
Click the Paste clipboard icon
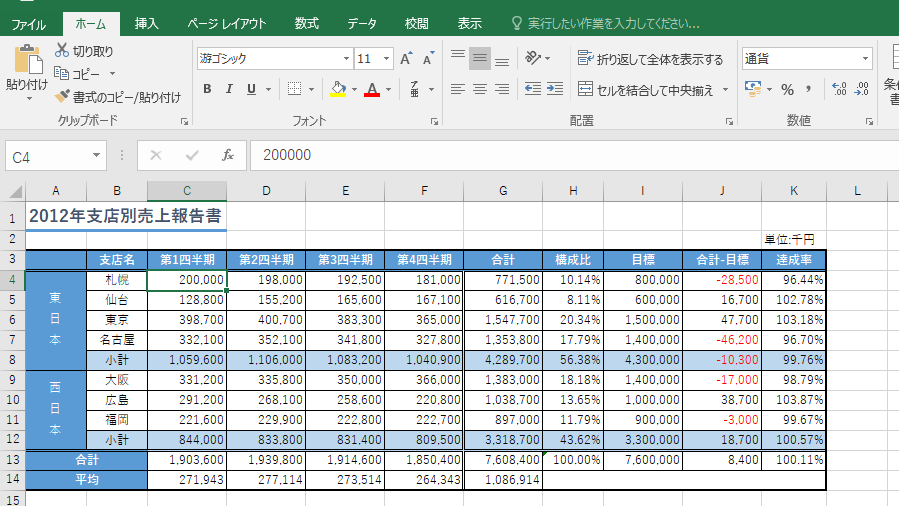tap(28, 60)
